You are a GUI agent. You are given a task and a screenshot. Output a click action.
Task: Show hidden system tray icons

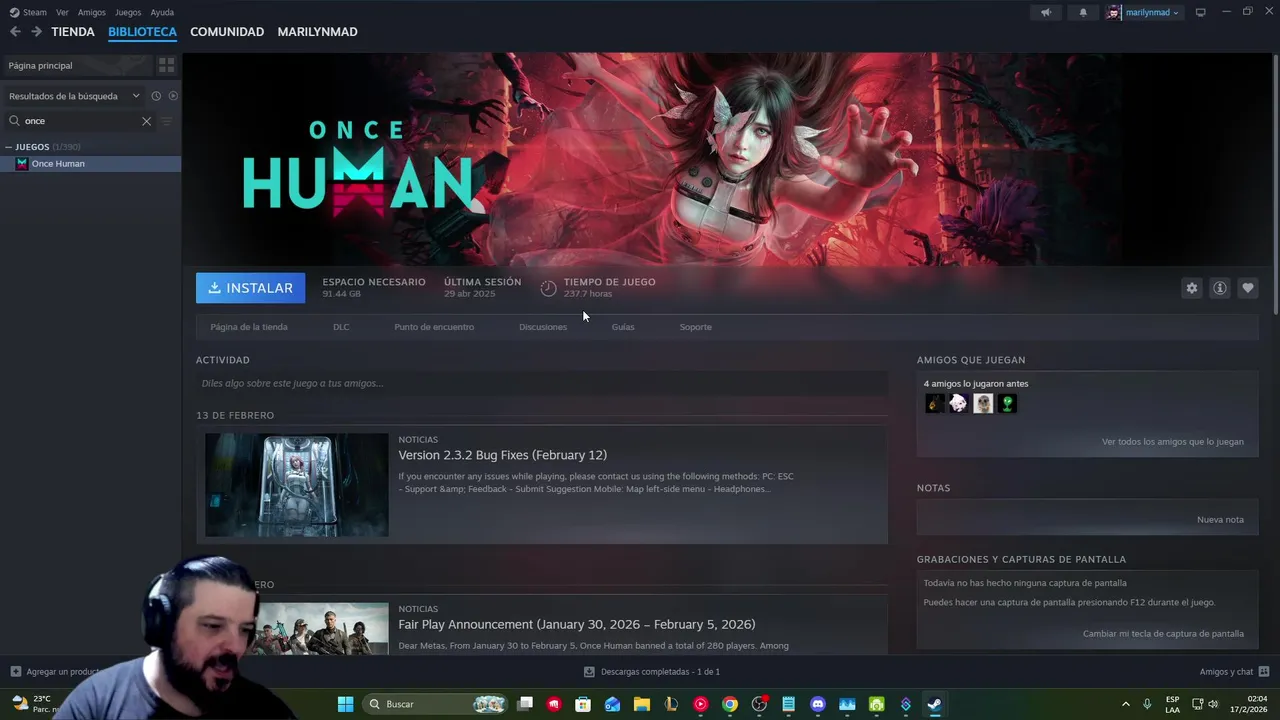1126,704
